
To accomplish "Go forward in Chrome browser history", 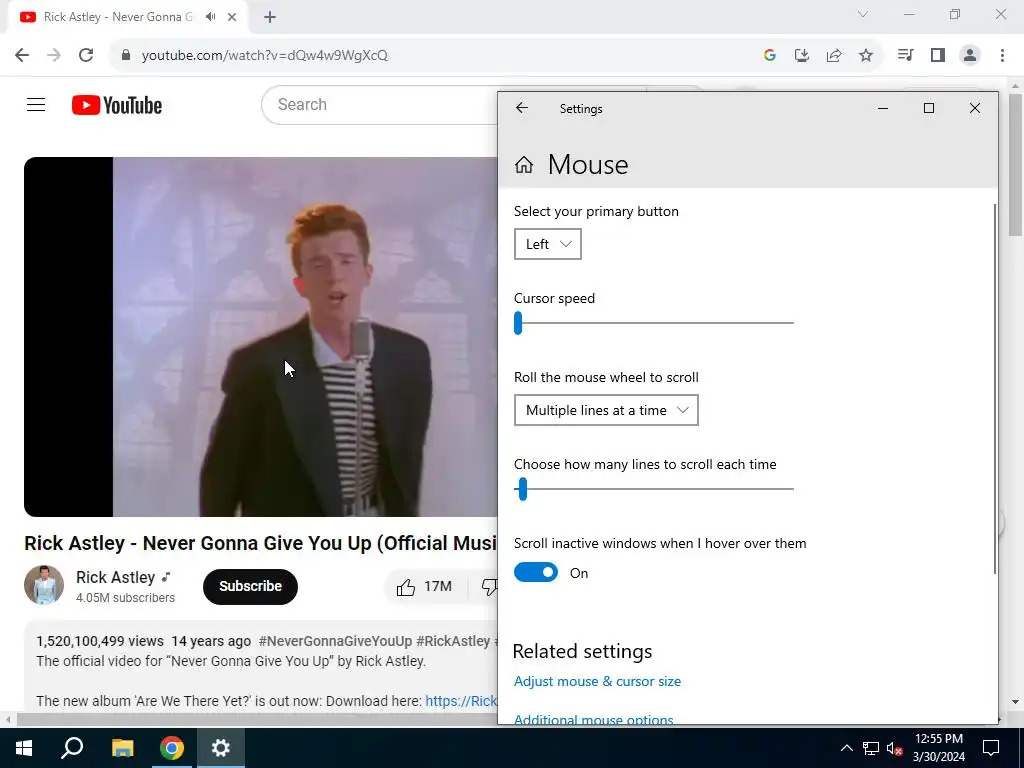I will tap(54, 56).
